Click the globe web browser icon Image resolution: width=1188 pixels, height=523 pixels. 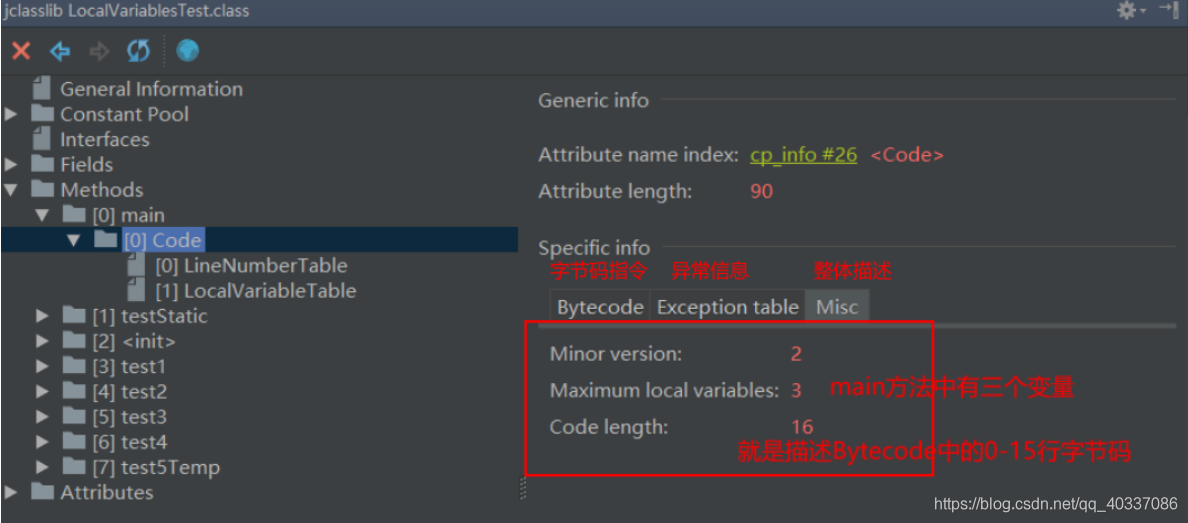tap(187, 52)
